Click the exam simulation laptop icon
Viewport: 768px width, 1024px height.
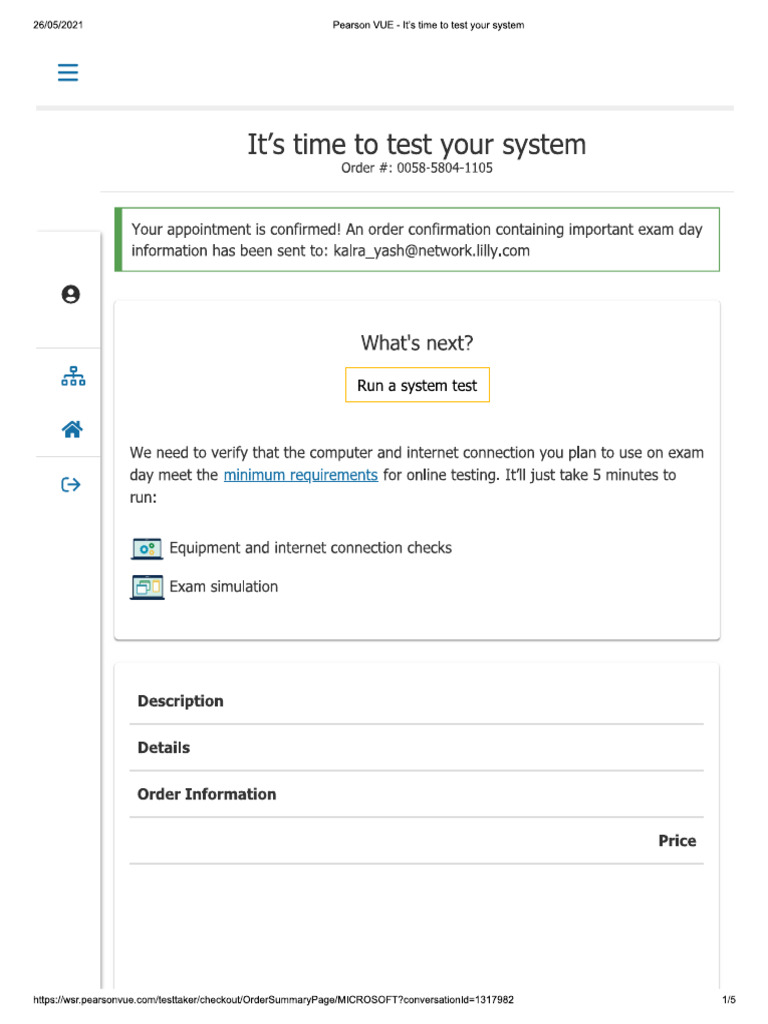tap(147, 587)
